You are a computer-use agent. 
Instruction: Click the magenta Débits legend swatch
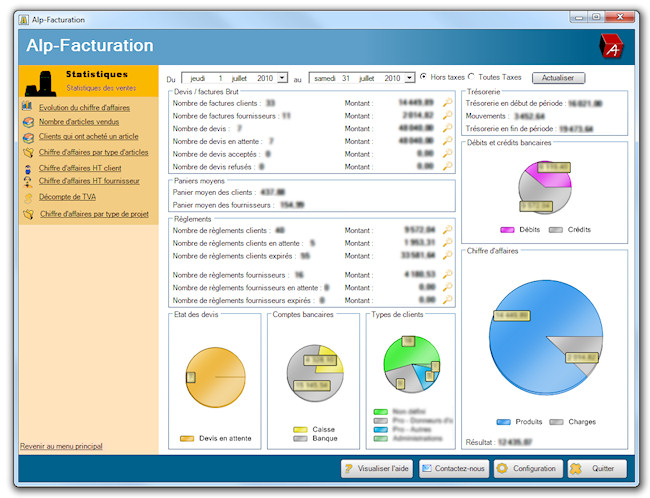506,229
